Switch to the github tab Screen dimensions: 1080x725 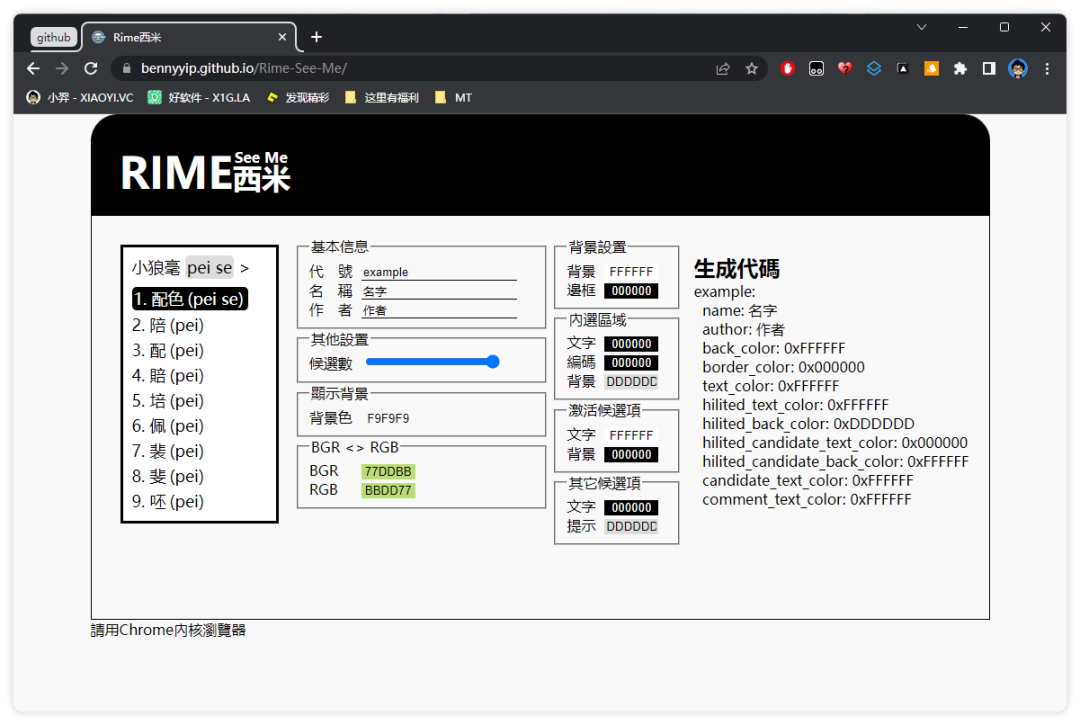(x=54, y=37)
